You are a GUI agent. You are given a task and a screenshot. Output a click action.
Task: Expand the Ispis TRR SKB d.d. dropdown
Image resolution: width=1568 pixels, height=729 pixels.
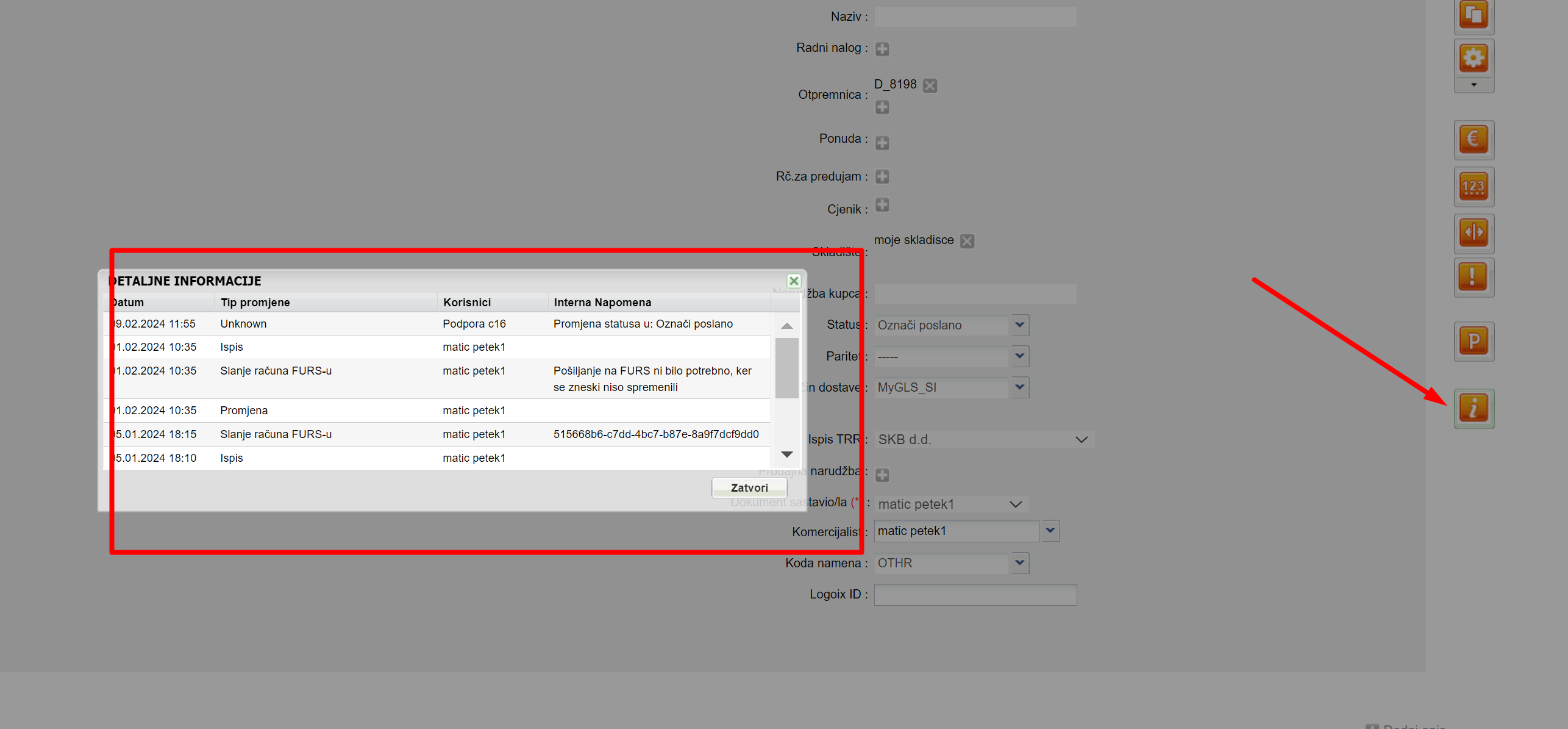coord(1082,440)
